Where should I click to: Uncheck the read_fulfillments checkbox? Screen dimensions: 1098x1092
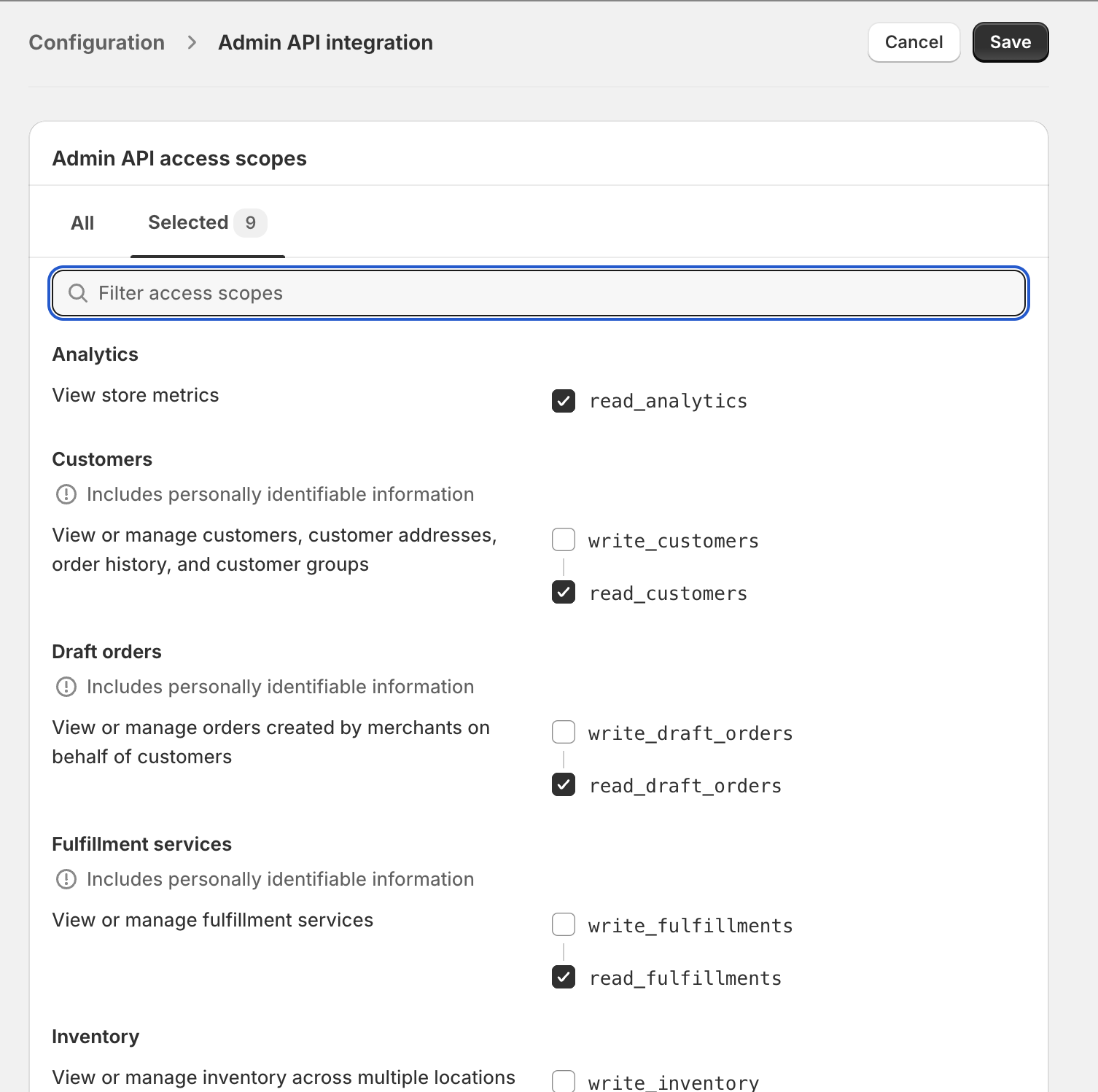564,977
